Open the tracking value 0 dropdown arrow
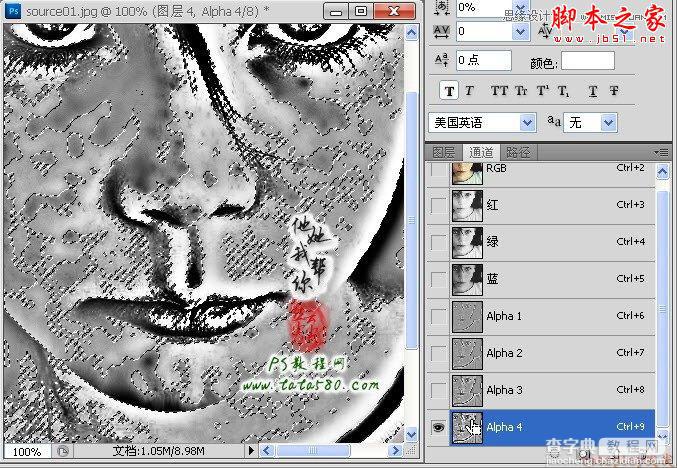This screenshot has height=468, width=677. tap(520, 32)
